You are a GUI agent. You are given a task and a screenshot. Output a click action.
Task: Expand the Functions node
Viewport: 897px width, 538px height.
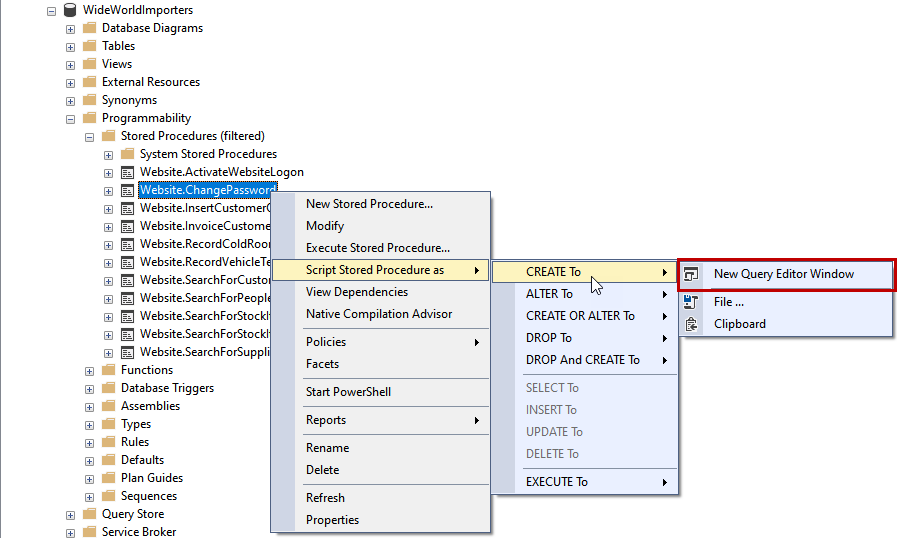89,371
